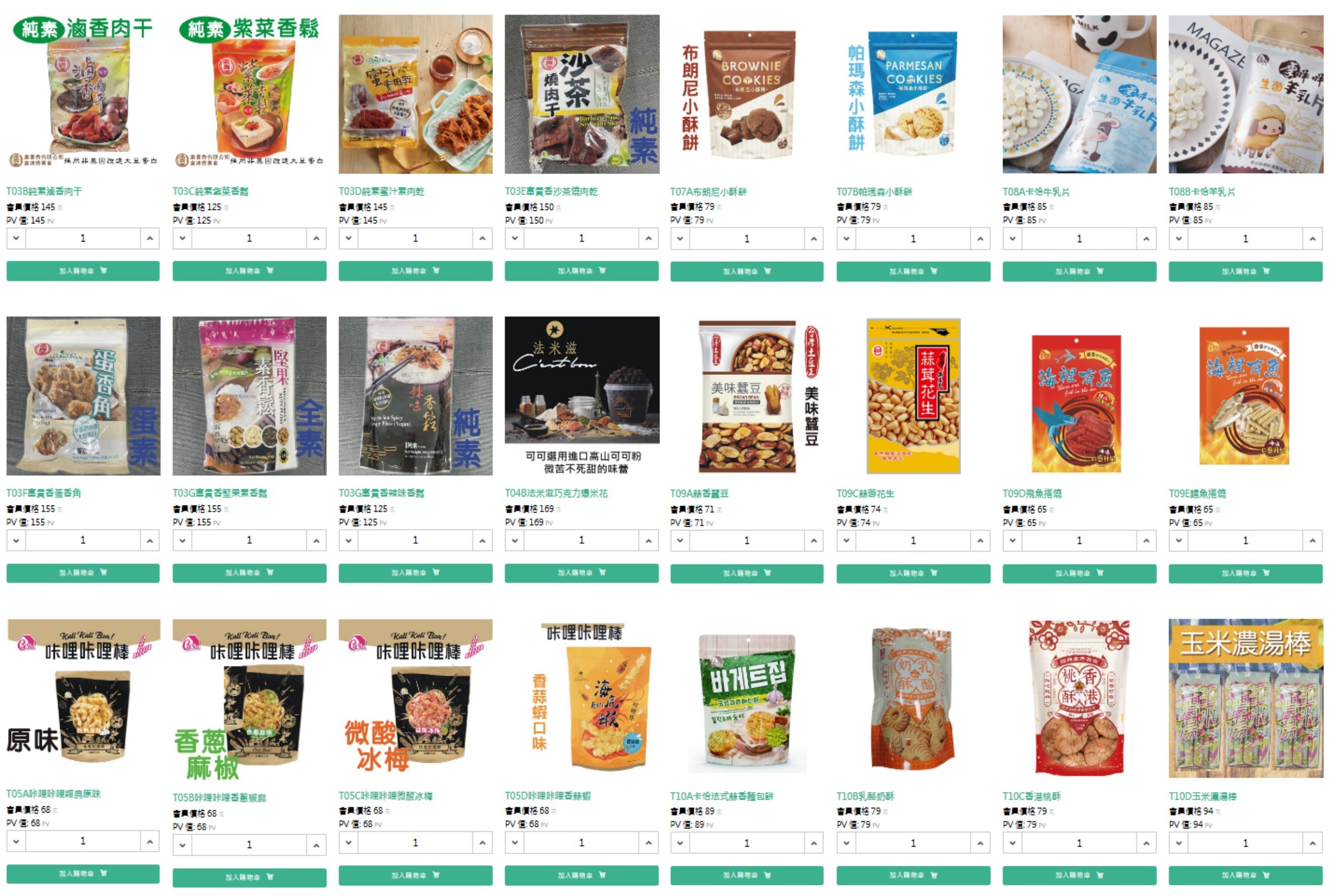Increase quantity for T07A布朗尼小酥餅
Image resolution: width=1331 pixels, height=896 pixels.
pyautogui.click(x=813, y=239)
